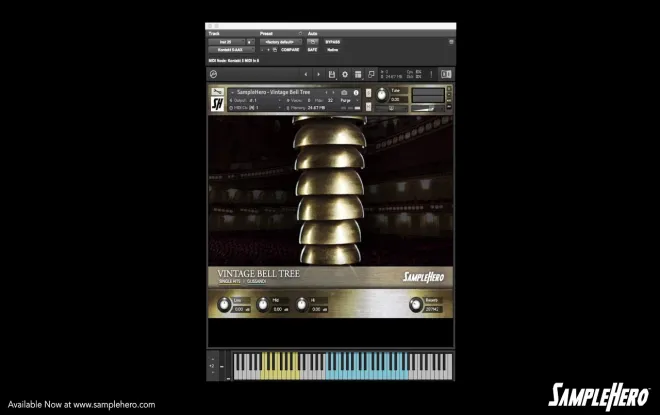Click the 'SampleHero - Vintage Bell Tree' instrument name
660x415 pixels.
(x=273, y=92)
